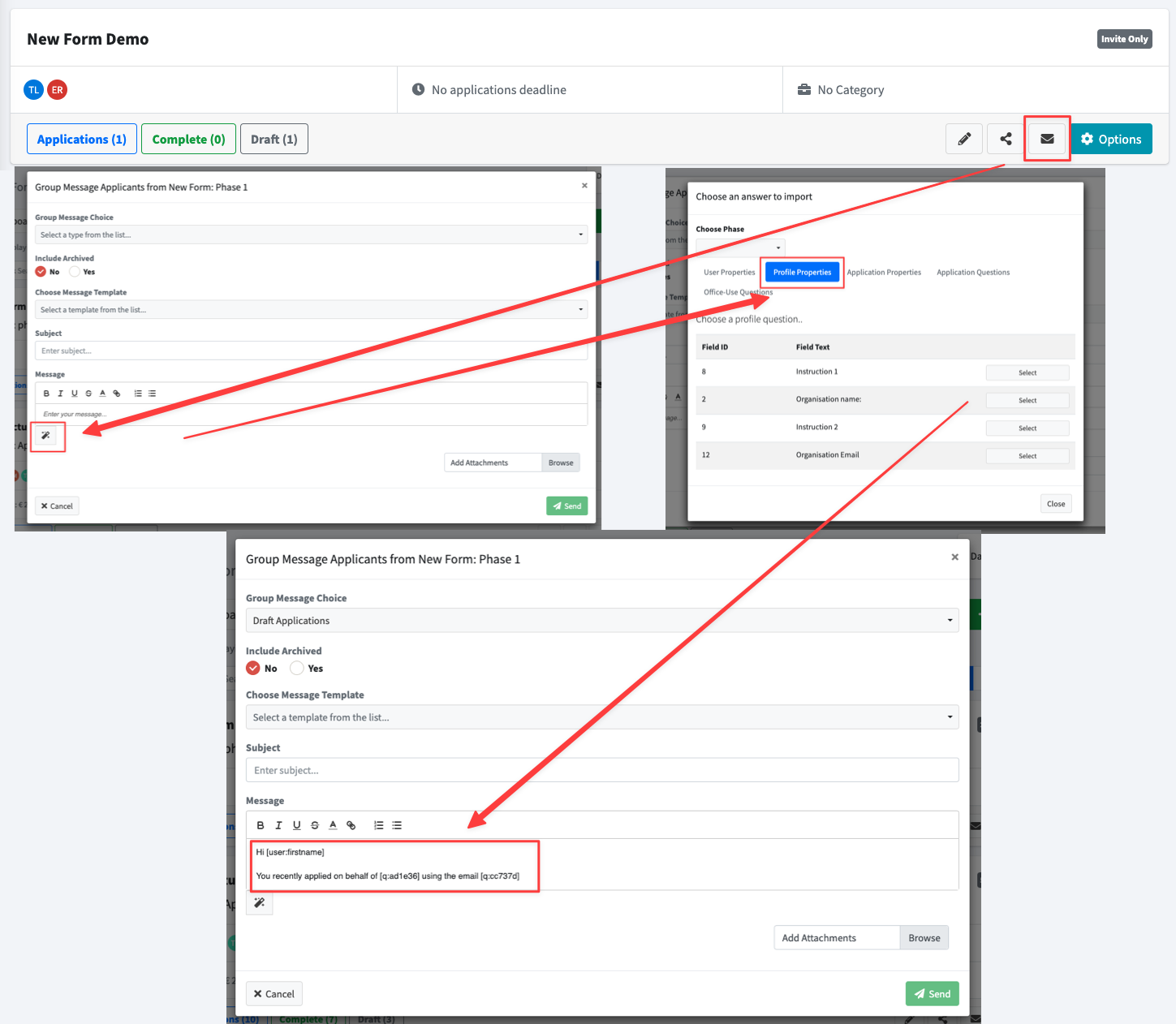
Task: Click Select for the Organisation Email row
Action: (x=1027, y=456)
